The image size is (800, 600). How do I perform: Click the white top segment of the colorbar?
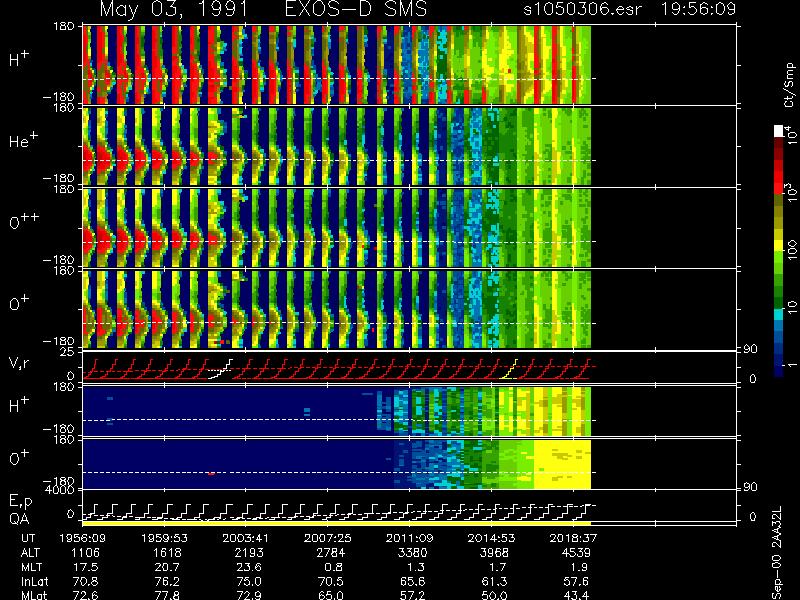pos(779,131)
